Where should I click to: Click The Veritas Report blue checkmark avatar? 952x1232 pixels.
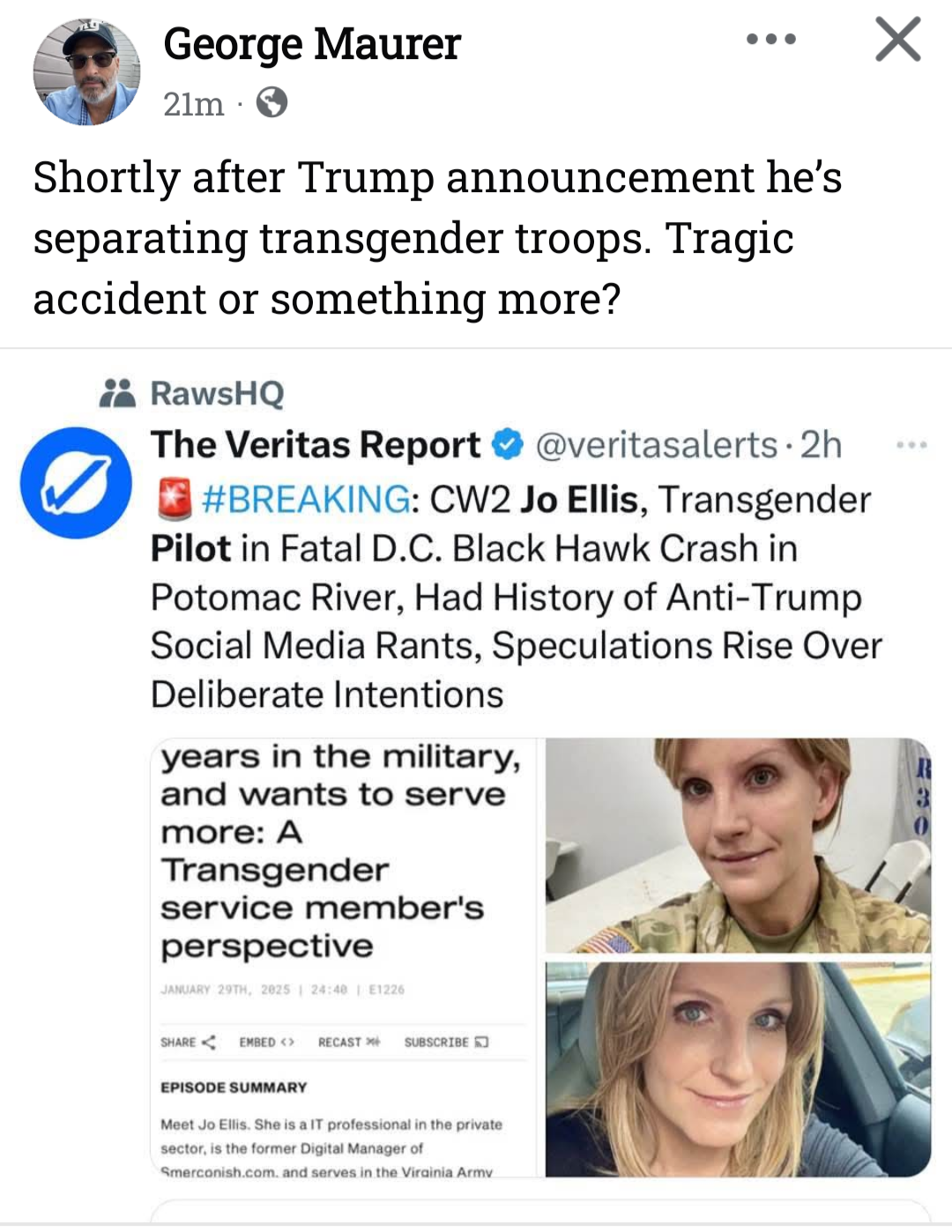pyautogui.click(x=75, y=482)
